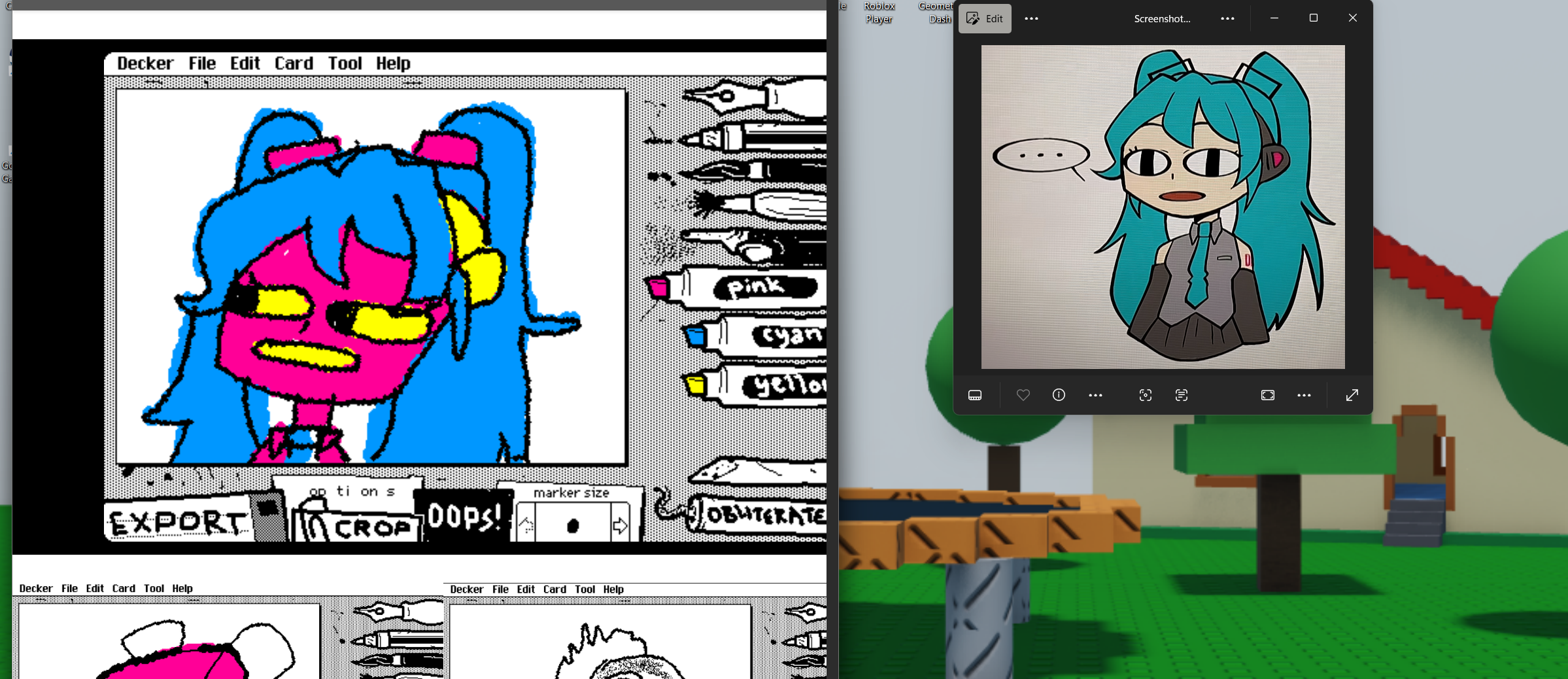Click the OBLITERATE button

[758, 515]
